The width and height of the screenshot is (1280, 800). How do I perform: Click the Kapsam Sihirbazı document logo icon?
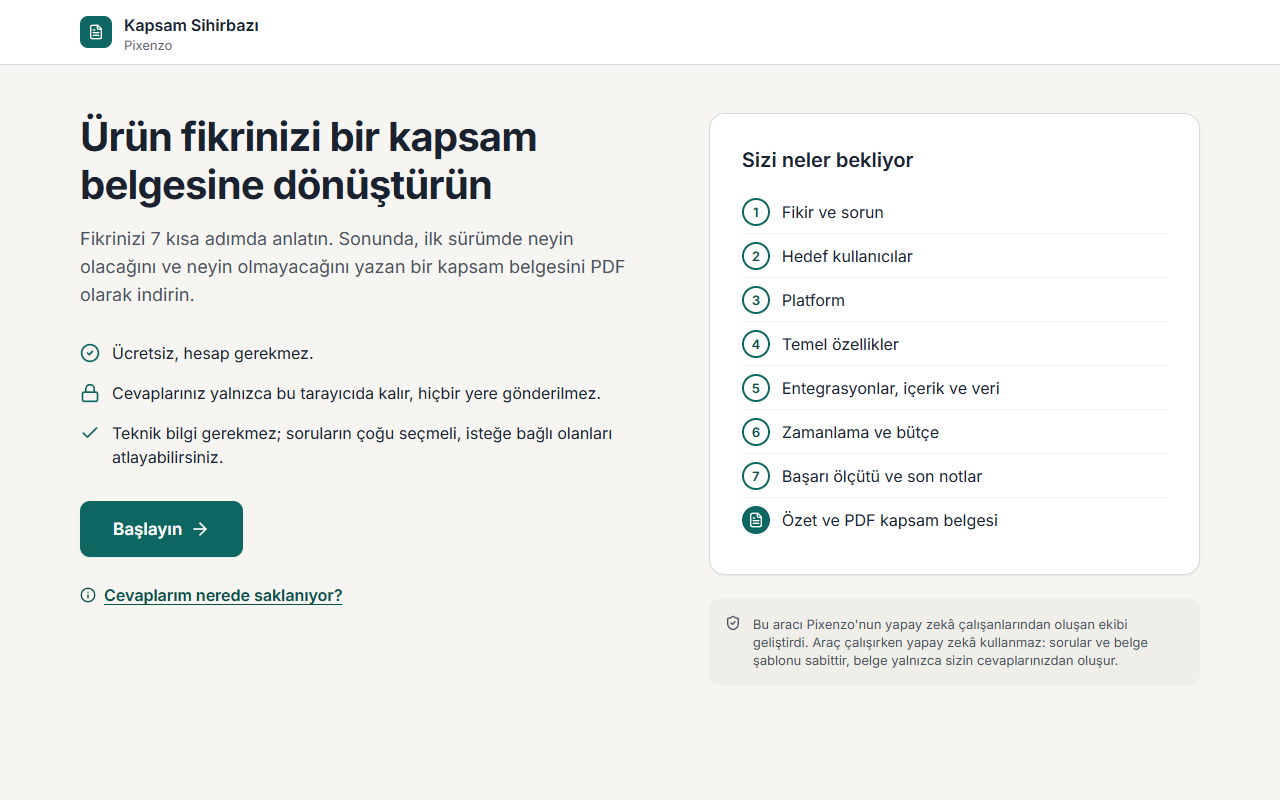click(x=96, y=32)
